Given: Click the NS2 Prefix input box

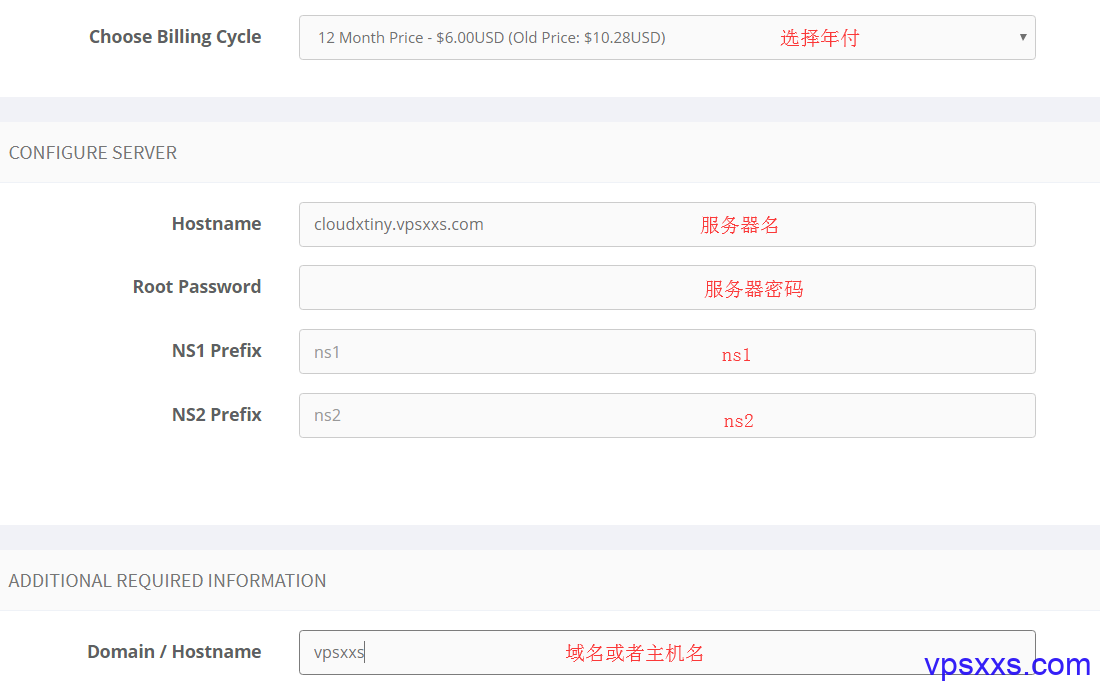Looking at the screenshot, I should pos(667,415).
